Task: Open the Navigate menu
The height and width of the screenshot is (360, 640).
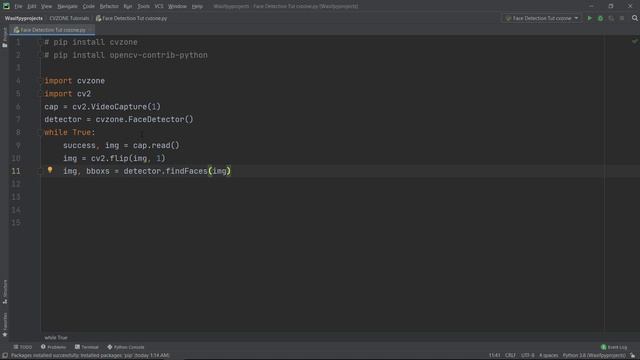Action: (x=67, y=7)
